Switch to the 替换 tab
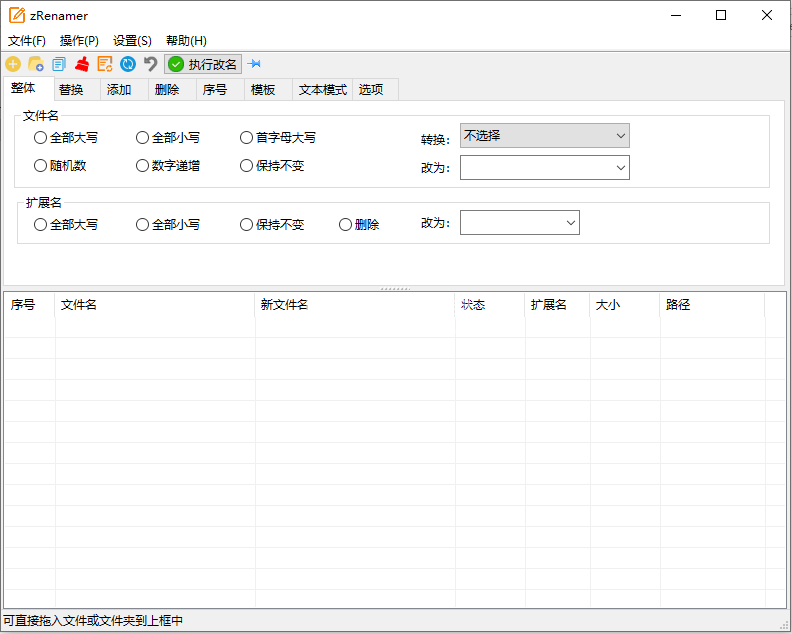Screen dimensions: 792x634 pyautogui.click(x=77, y=89)
